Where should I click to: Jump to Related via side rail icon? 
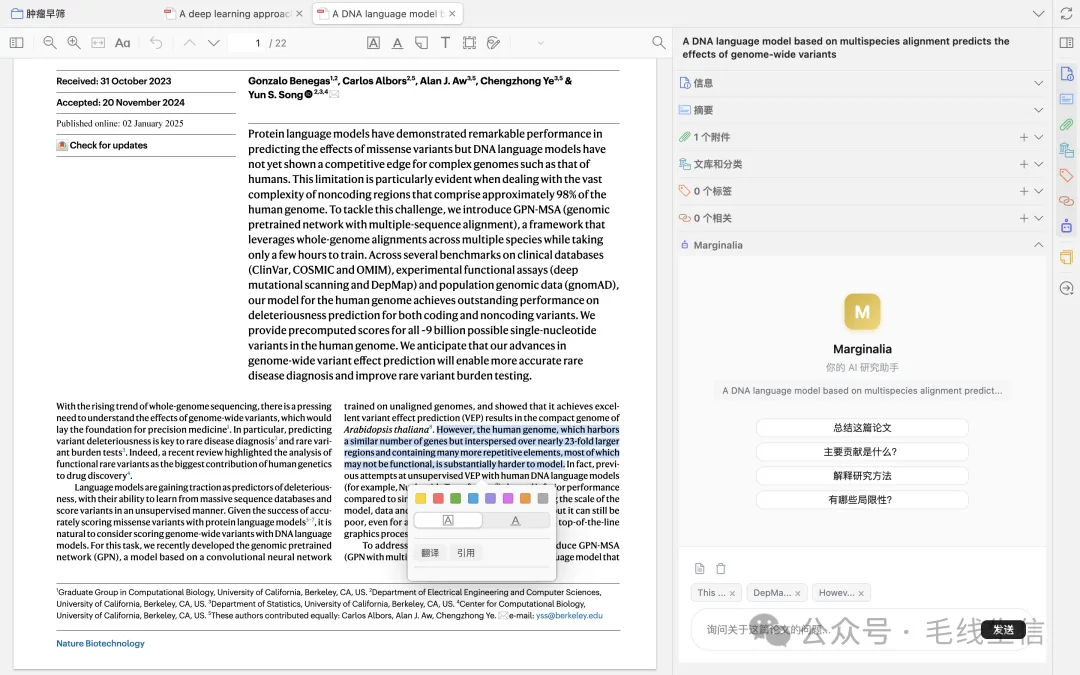pos(1066,200)
